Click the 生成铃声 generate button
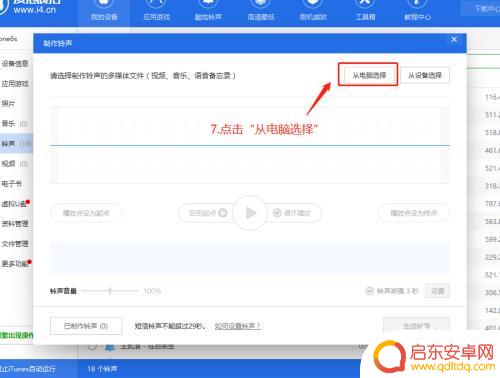This screenshot has height=378, width=500. point(416,326)
